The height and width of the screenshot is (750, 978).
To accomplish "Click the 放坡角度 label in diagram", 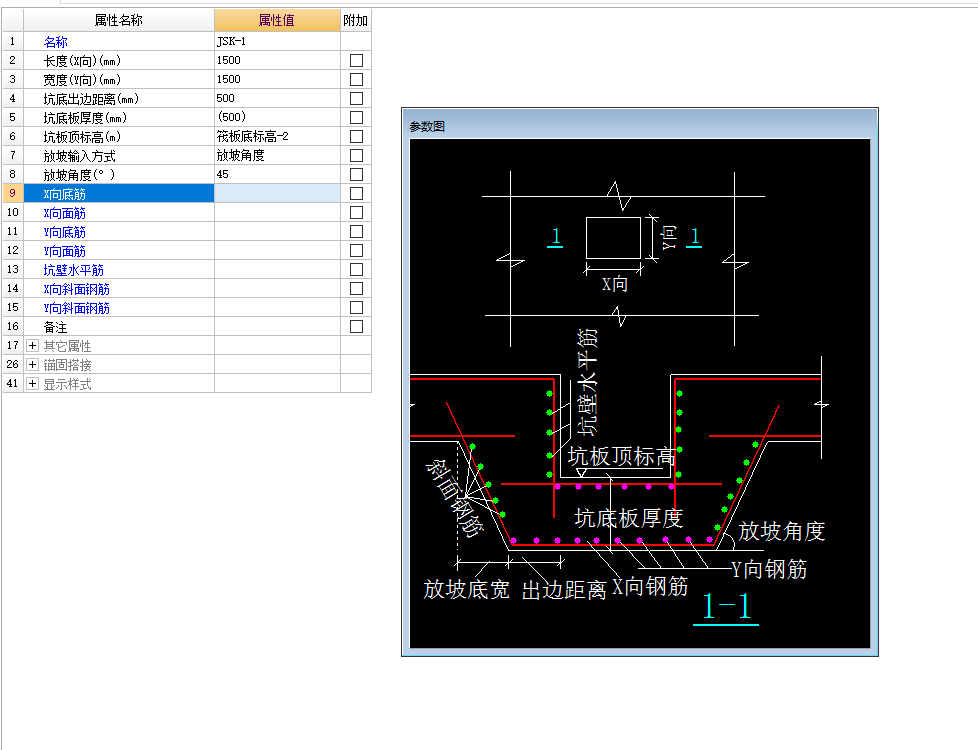I will point(782,531).
